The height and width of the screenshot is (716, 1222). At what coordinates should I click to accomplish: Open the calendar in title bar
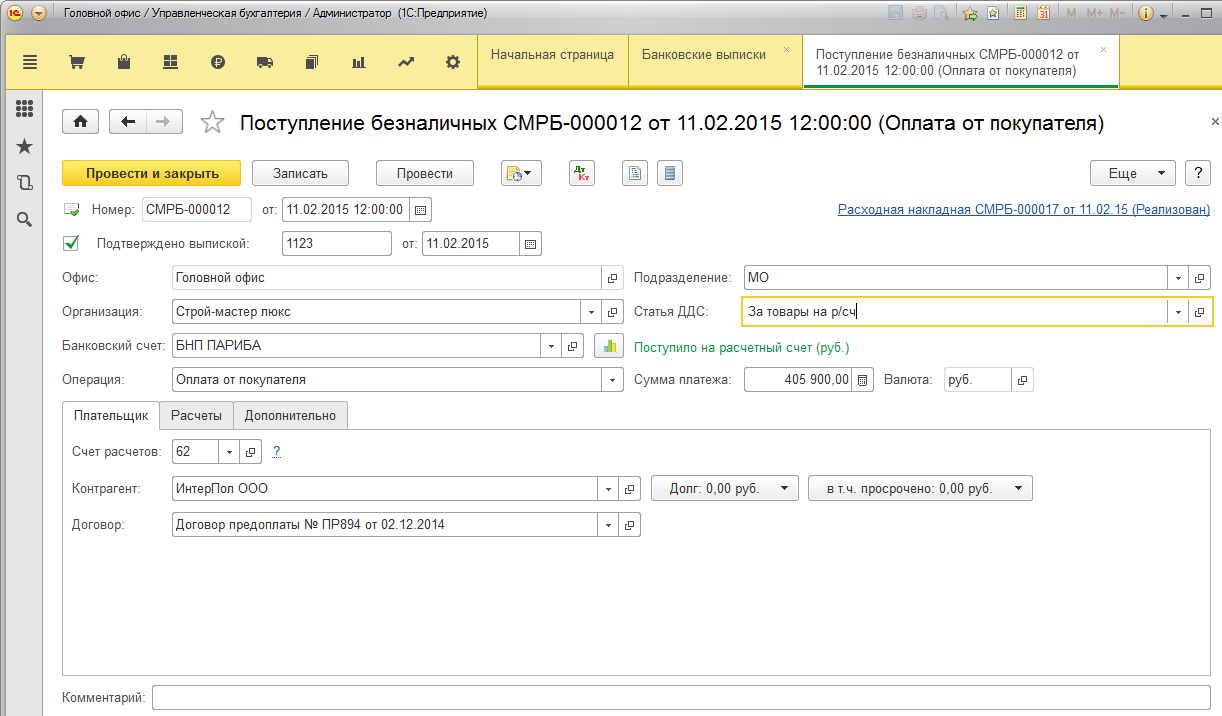pos(1043,13)
